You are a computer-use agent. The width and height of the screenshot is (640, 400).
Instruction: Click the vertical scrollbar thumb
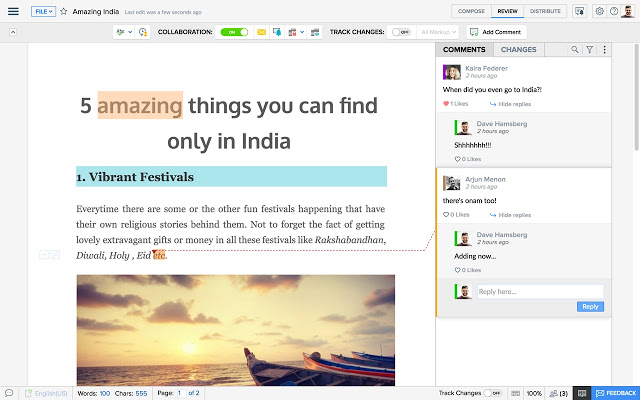637,97
